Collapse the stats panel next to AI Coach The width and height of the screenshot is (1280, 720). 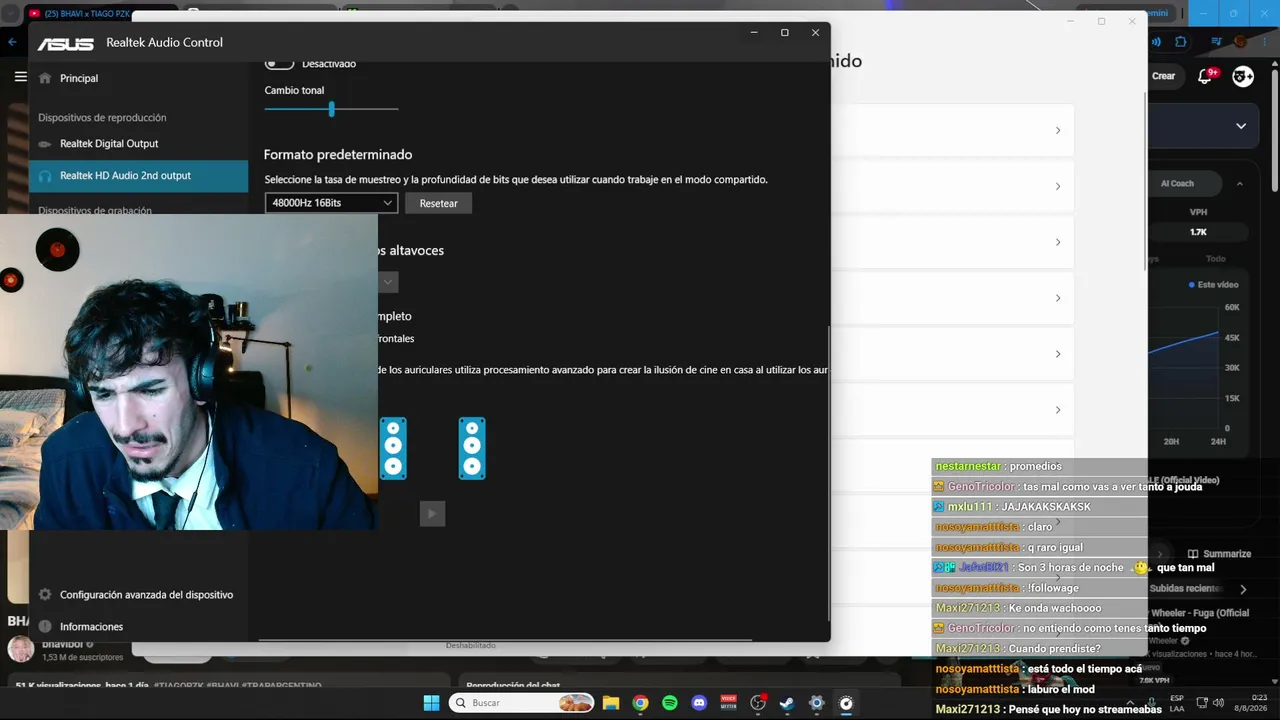click(x=1240, y=184)
